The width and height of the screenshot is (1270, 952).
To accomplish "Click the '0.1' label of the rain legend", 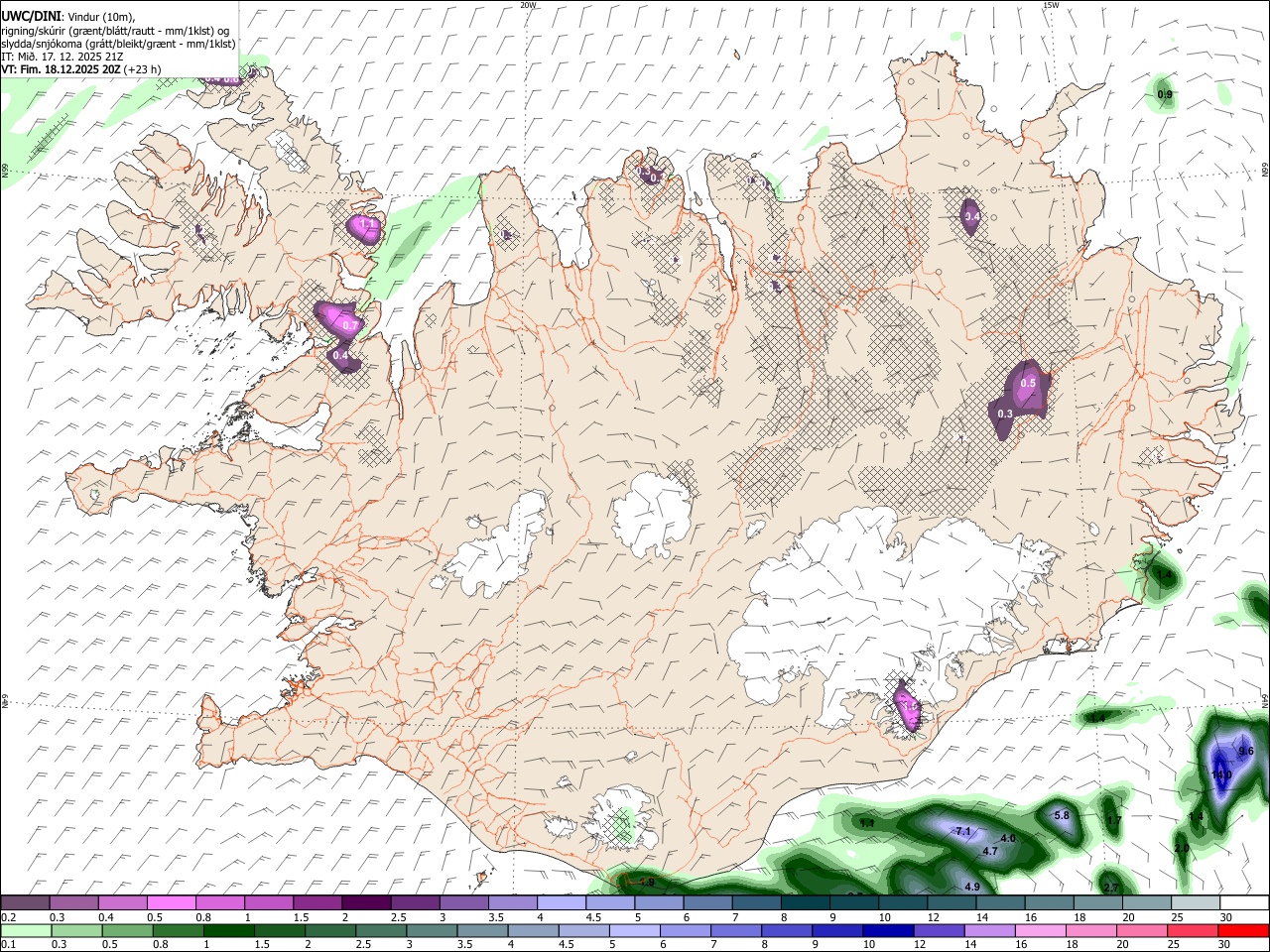I will click(x=8, y=944).
